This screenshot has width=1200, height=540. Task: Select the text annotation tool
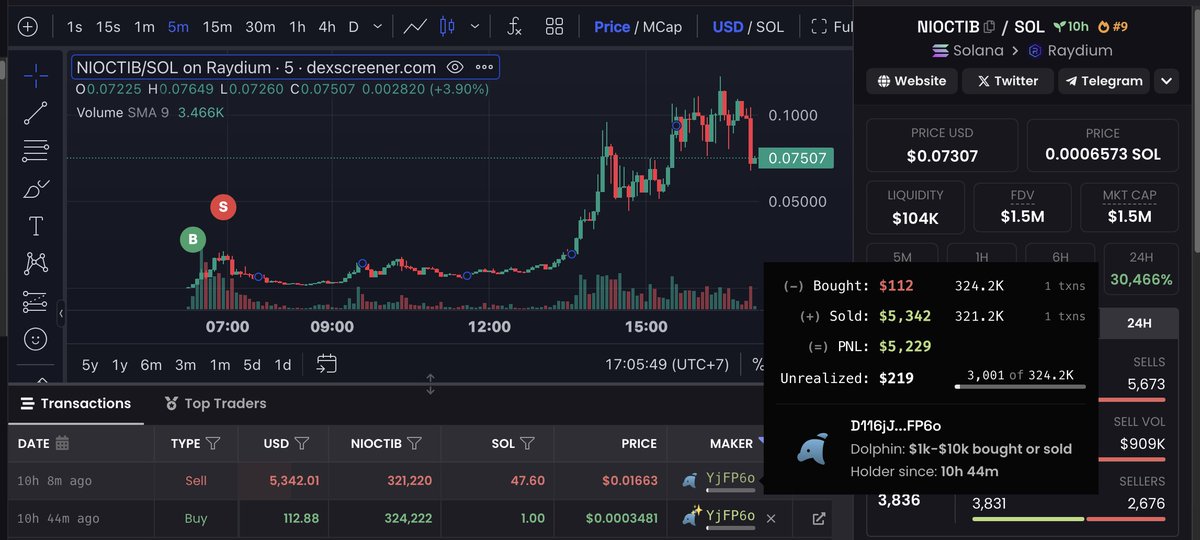tap(36, 226)
